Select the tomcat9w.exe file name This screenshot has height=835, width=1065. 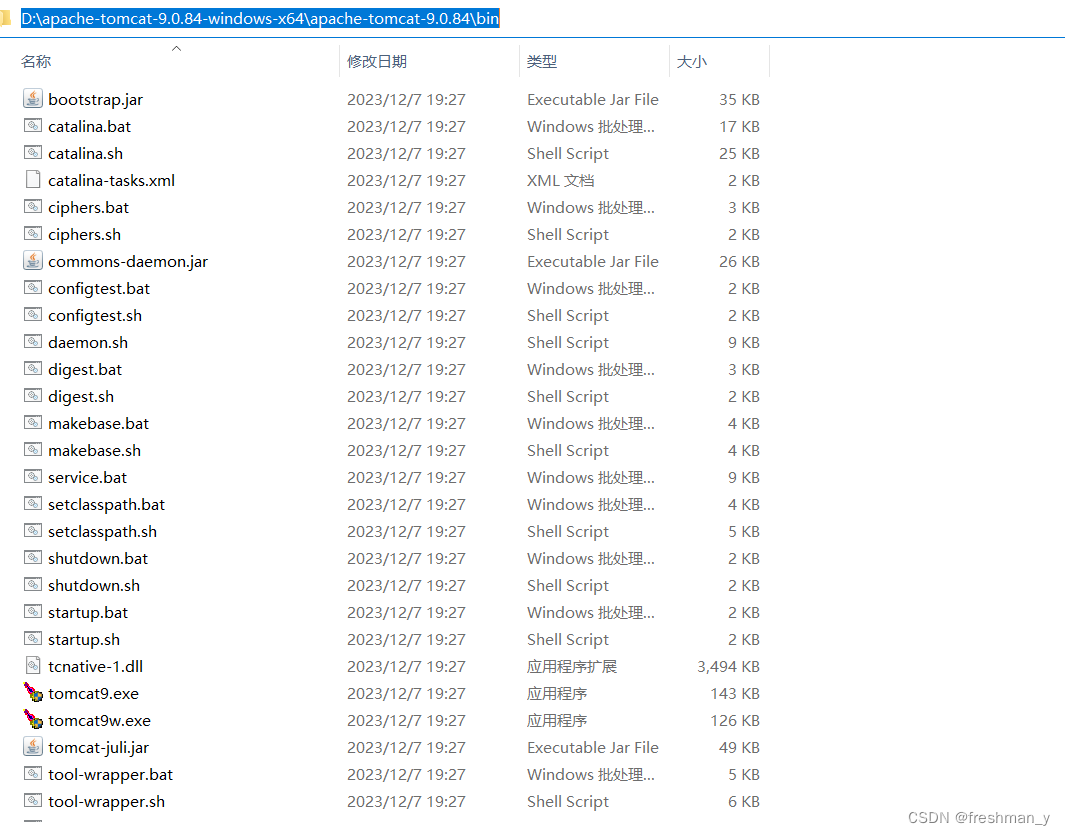click(99, 720)
